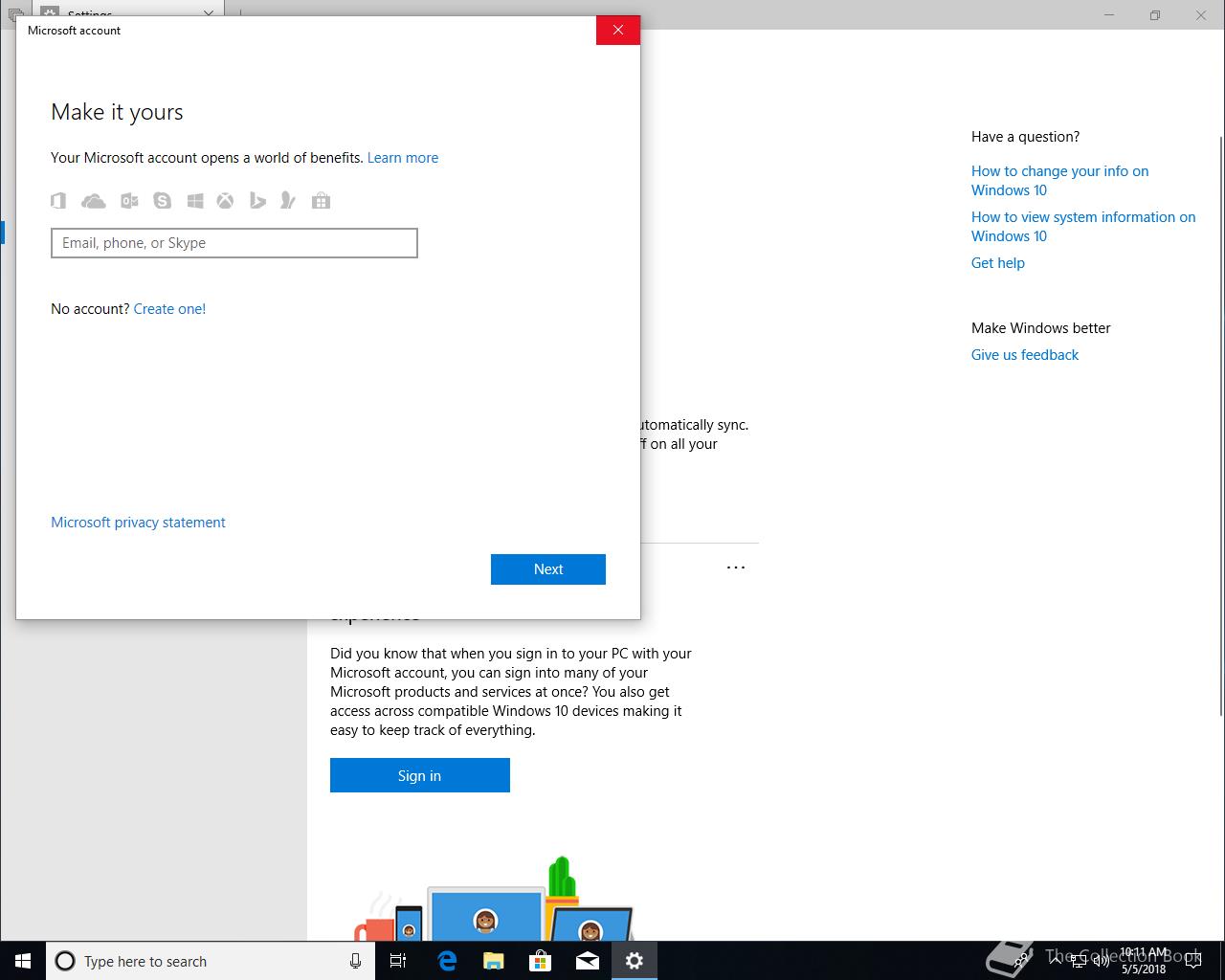Open the Windows Start menu
The width and height of the screenshot is (1225, 980).
pos(23,961)
